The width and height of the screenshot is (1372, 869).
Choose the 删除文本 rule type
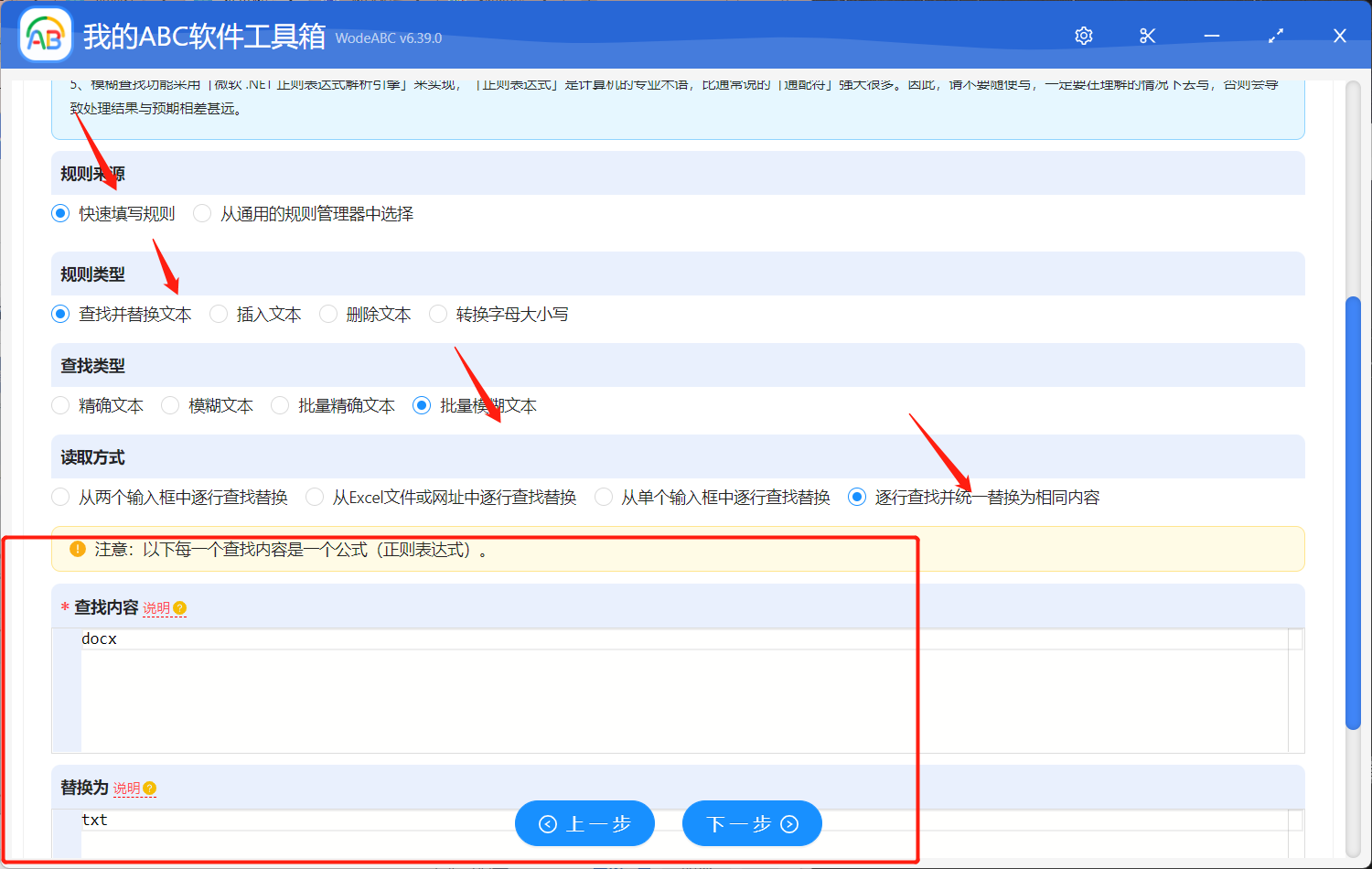coord(329,315)
